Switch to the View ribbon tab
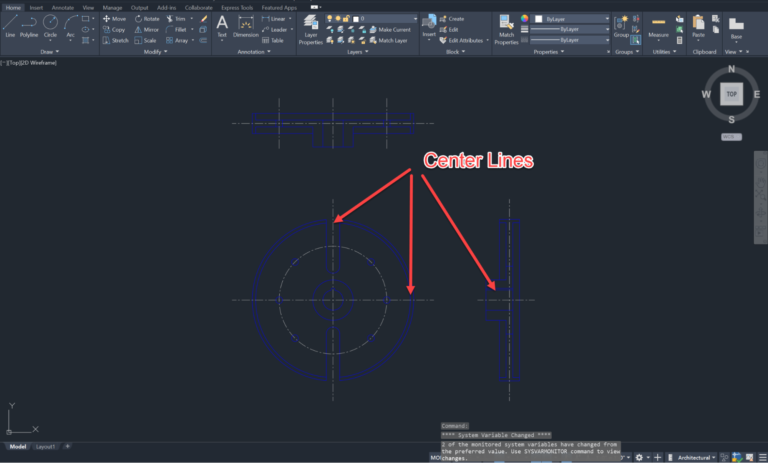 (88, 7)
